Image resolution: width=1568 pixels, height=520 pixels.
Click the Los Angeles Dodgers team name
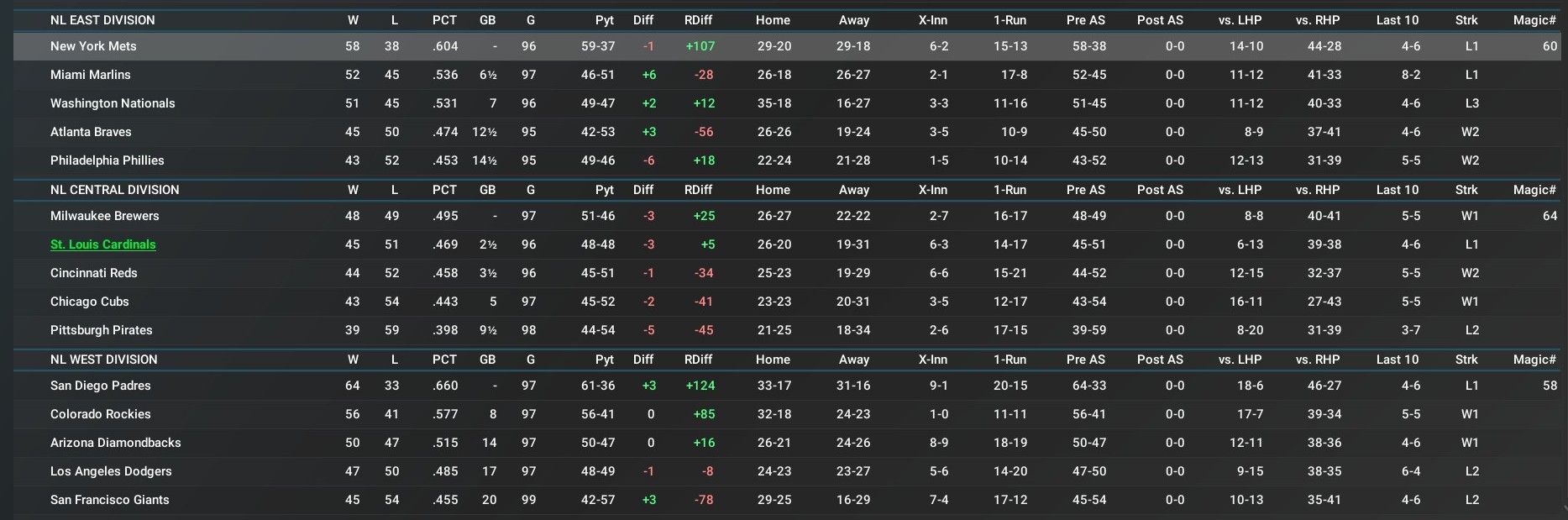tap(111, 471)
